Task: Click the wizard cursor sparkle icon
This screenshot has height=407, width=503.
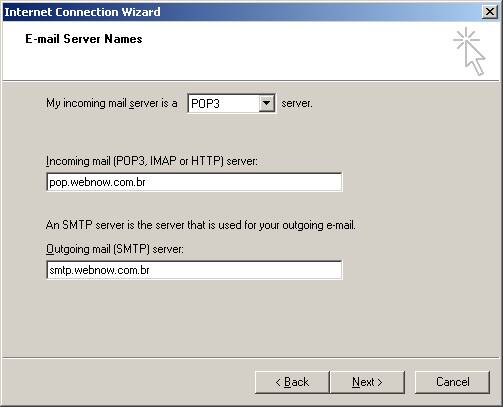Action: (x=469, y=51)
